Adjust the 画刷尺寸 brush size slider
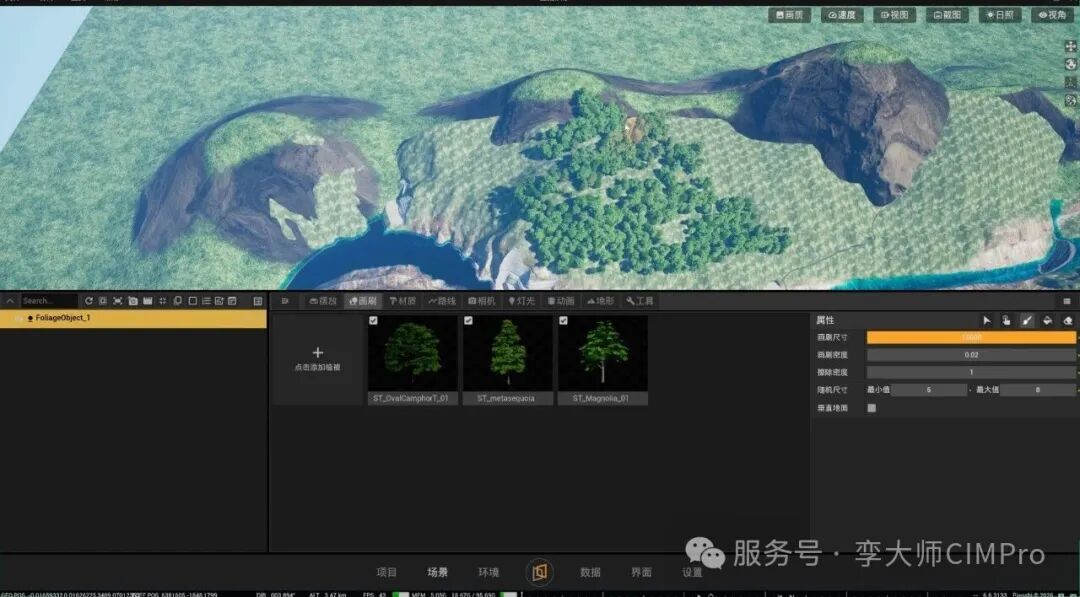 tap(970, 337)
